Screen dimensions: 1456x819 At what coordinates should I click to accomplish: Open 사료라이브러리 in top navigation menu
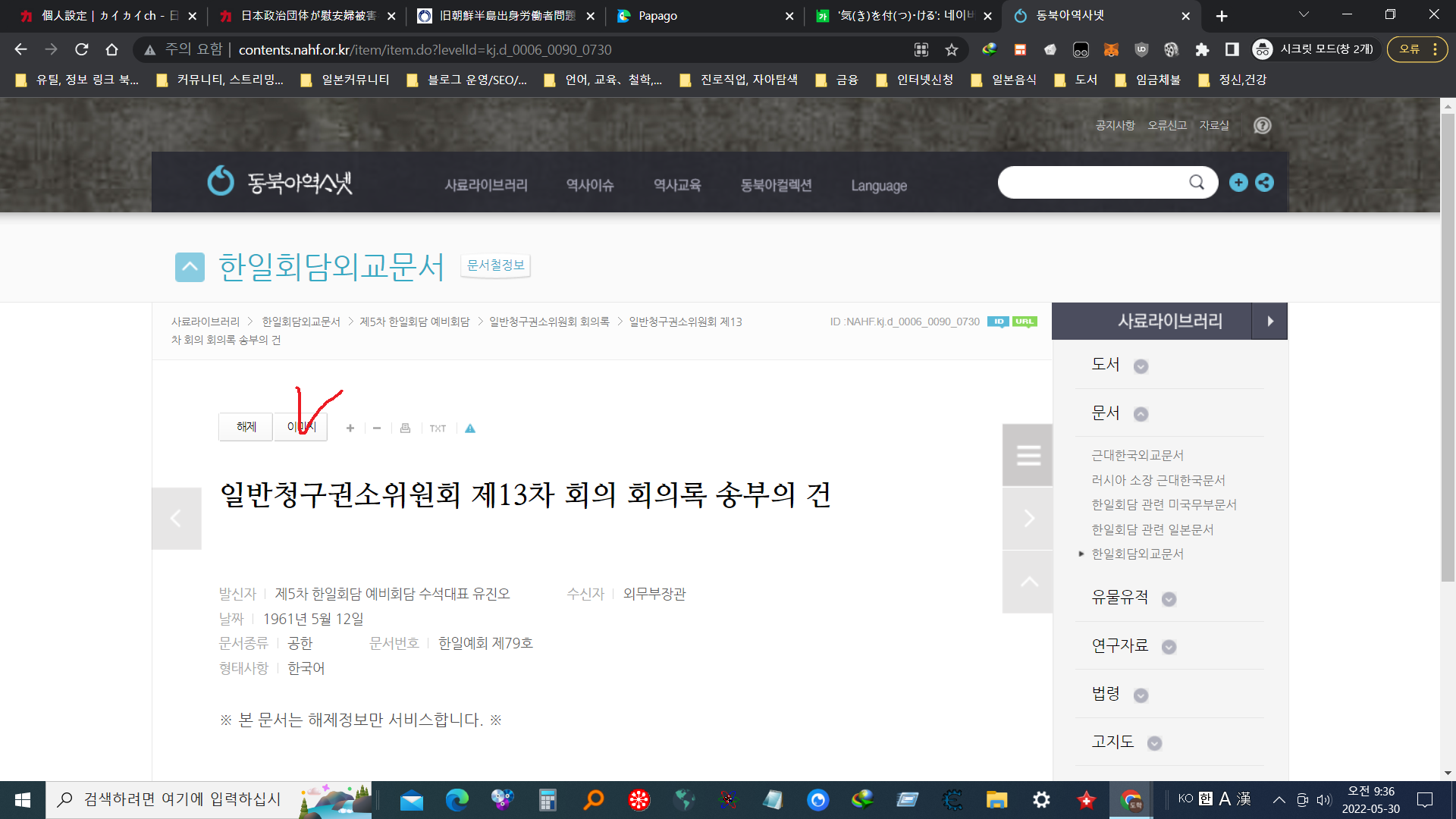485,185
